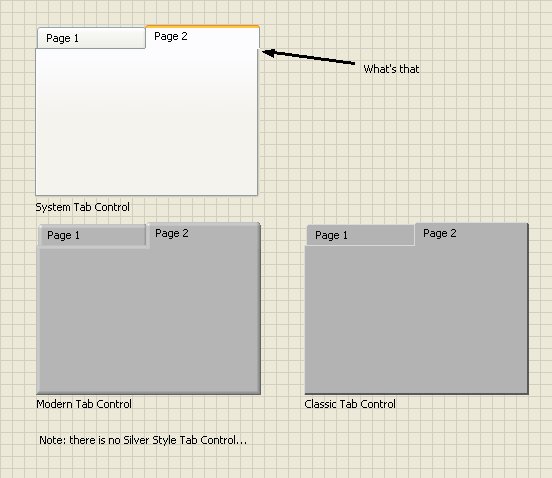Click the blank grid below the Silver Style note

(143, 463)
